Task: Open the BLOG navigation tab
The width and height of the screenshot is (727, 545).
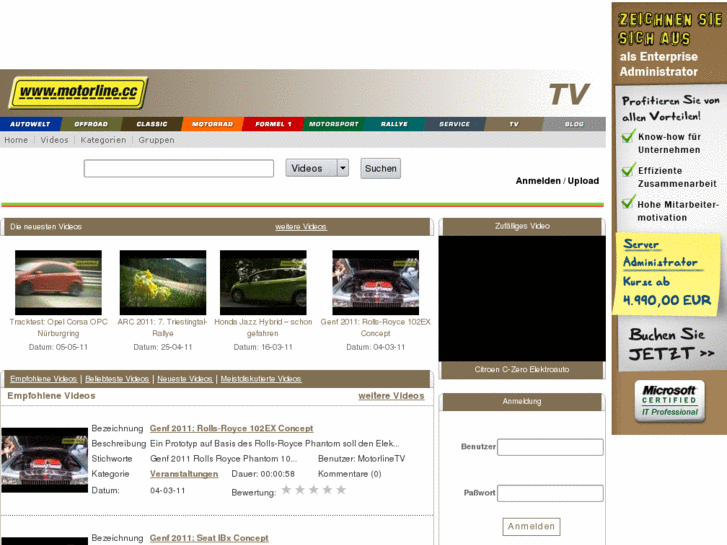Action: click(x=574, y=124)
